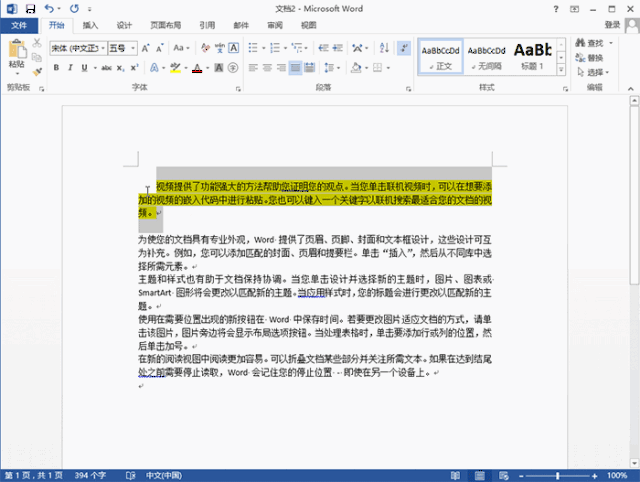Open Asian layout (中文版式) options
The image size is (640, 482).
pyautogui.click(x=360, y=48)
